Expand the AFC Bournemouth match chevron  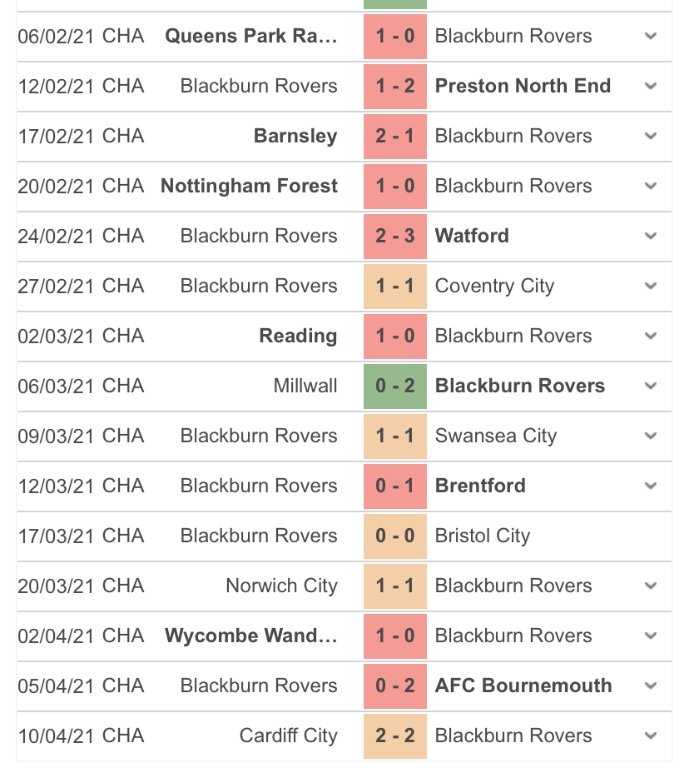(x=651, y=686)
